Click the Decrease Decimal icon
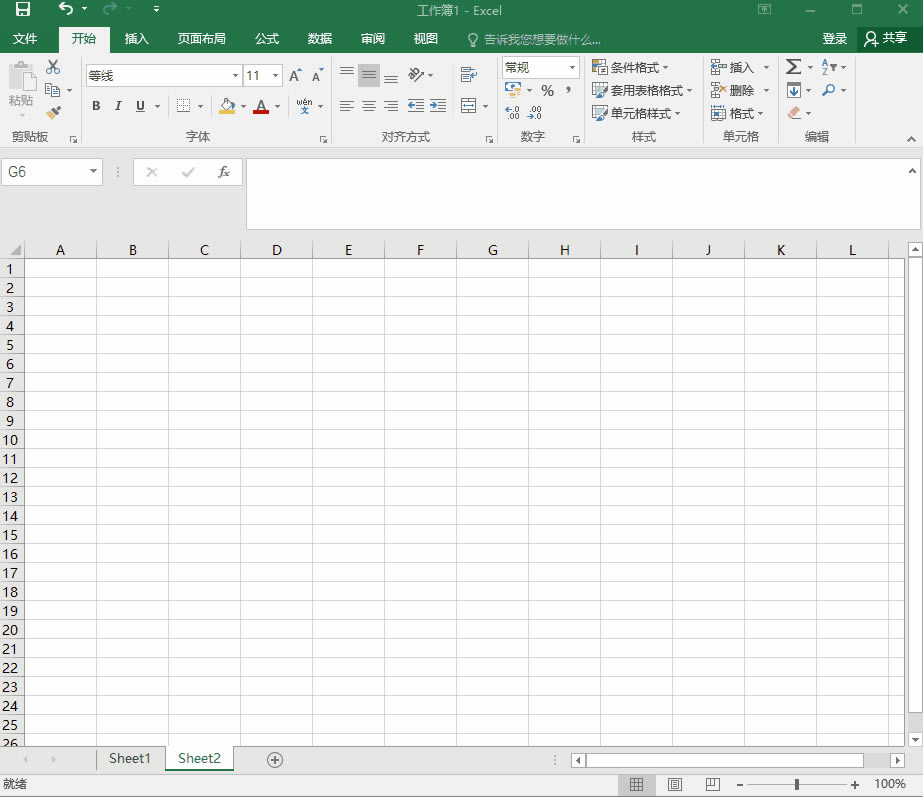This screenshot has height=797, width=923. coord(534,112)
